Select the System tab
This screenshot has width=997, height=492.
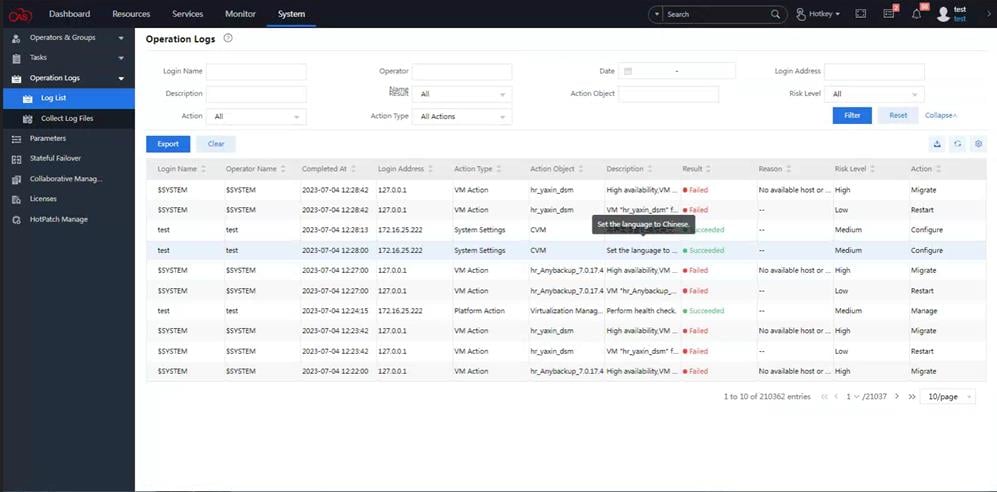point(291,14)
